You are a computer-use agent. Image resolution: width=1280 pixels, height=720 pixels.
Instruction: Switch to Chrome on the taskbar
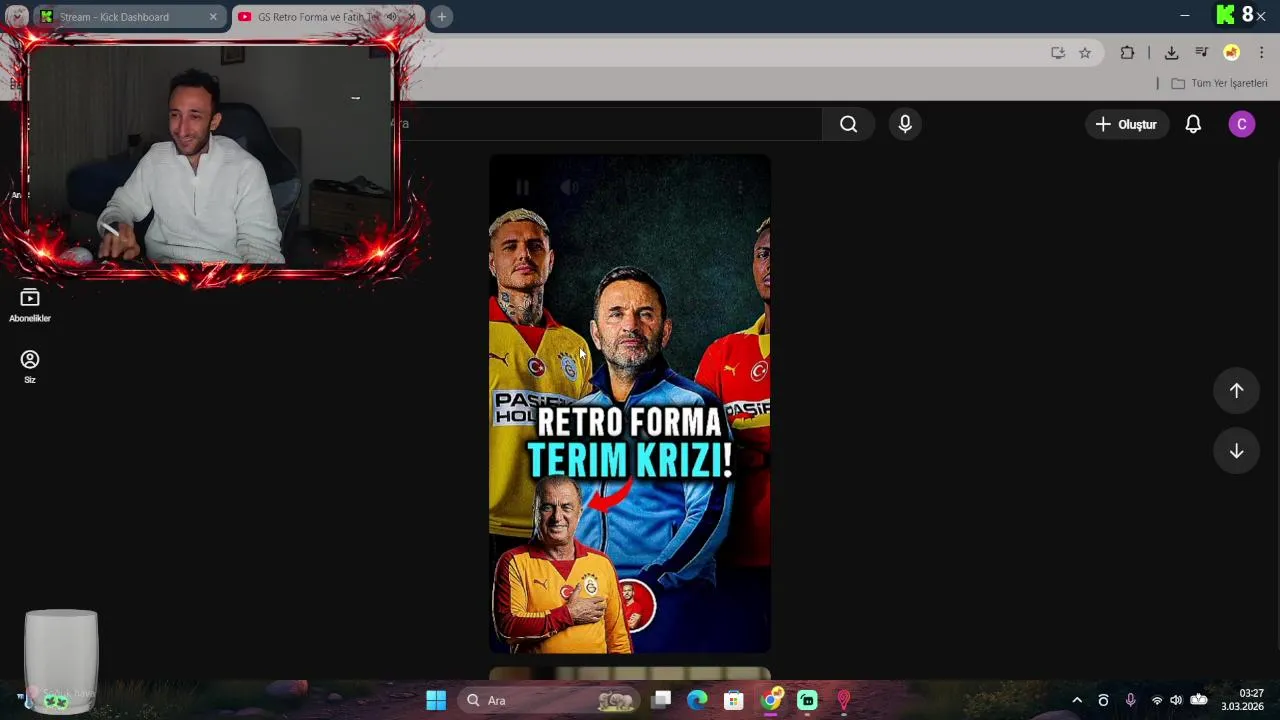pos(770,700)
